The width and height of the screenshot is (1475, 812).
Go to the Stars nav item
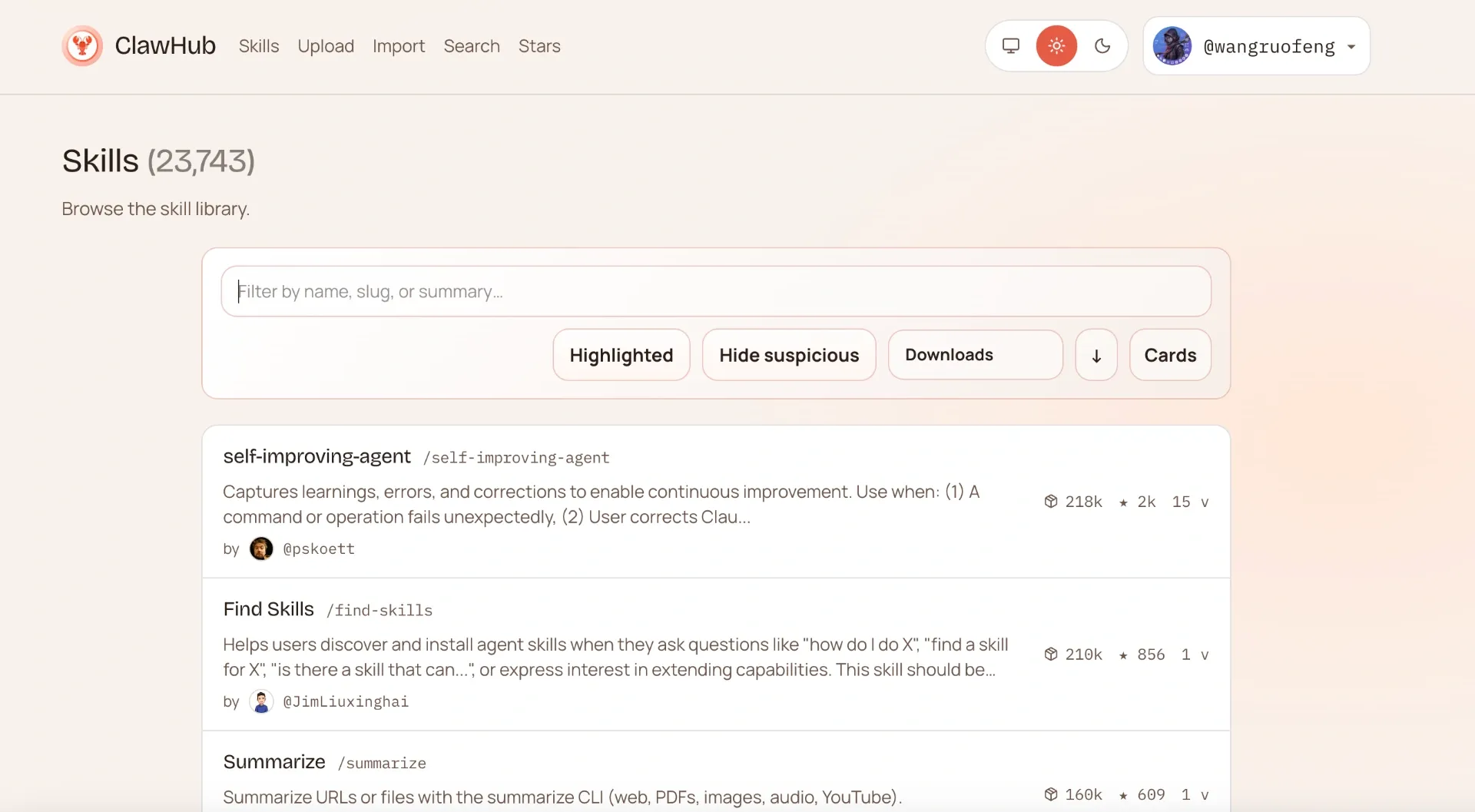pyautogui.click(x=539, y=46)
